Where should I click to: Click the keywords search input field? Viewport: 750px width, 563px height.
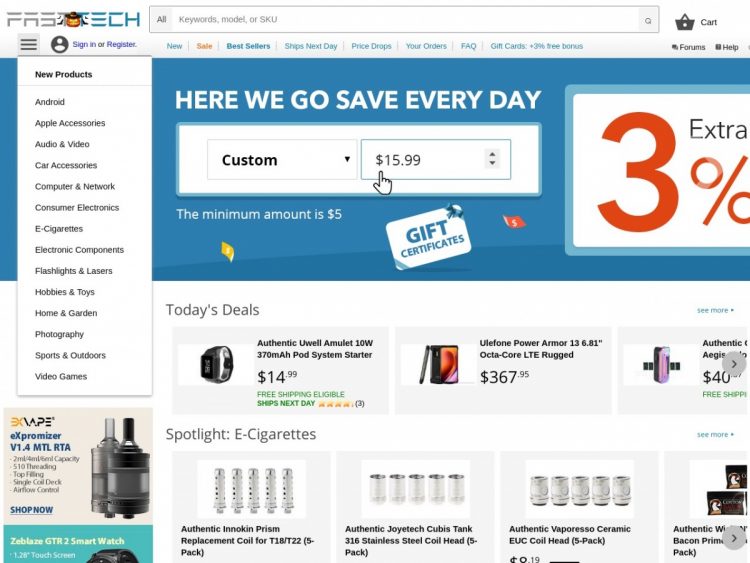coord(406,20)
